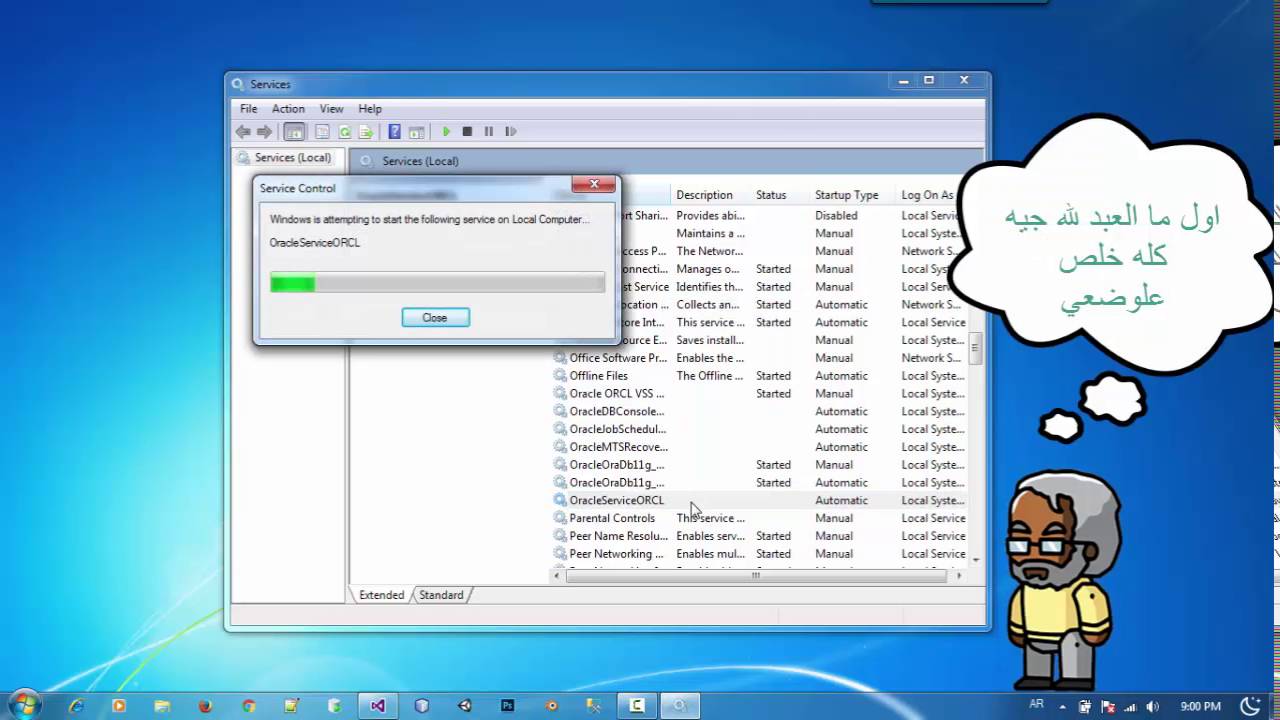
Task: Click the Pause Service icon
Action: (x=489, y=131)
